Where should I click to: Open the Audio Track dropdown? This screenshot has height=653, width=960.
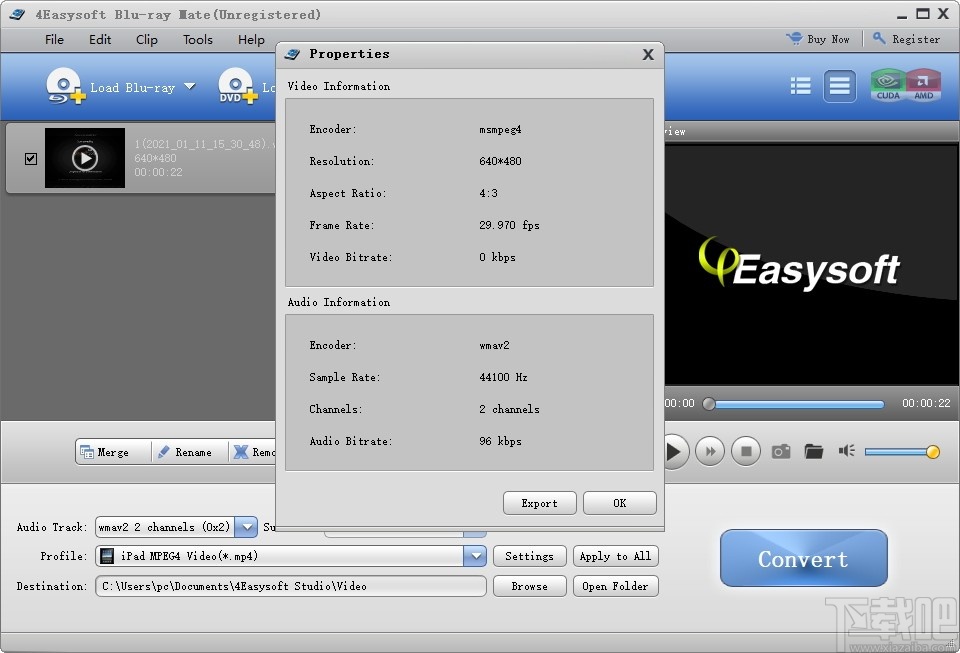246,527
